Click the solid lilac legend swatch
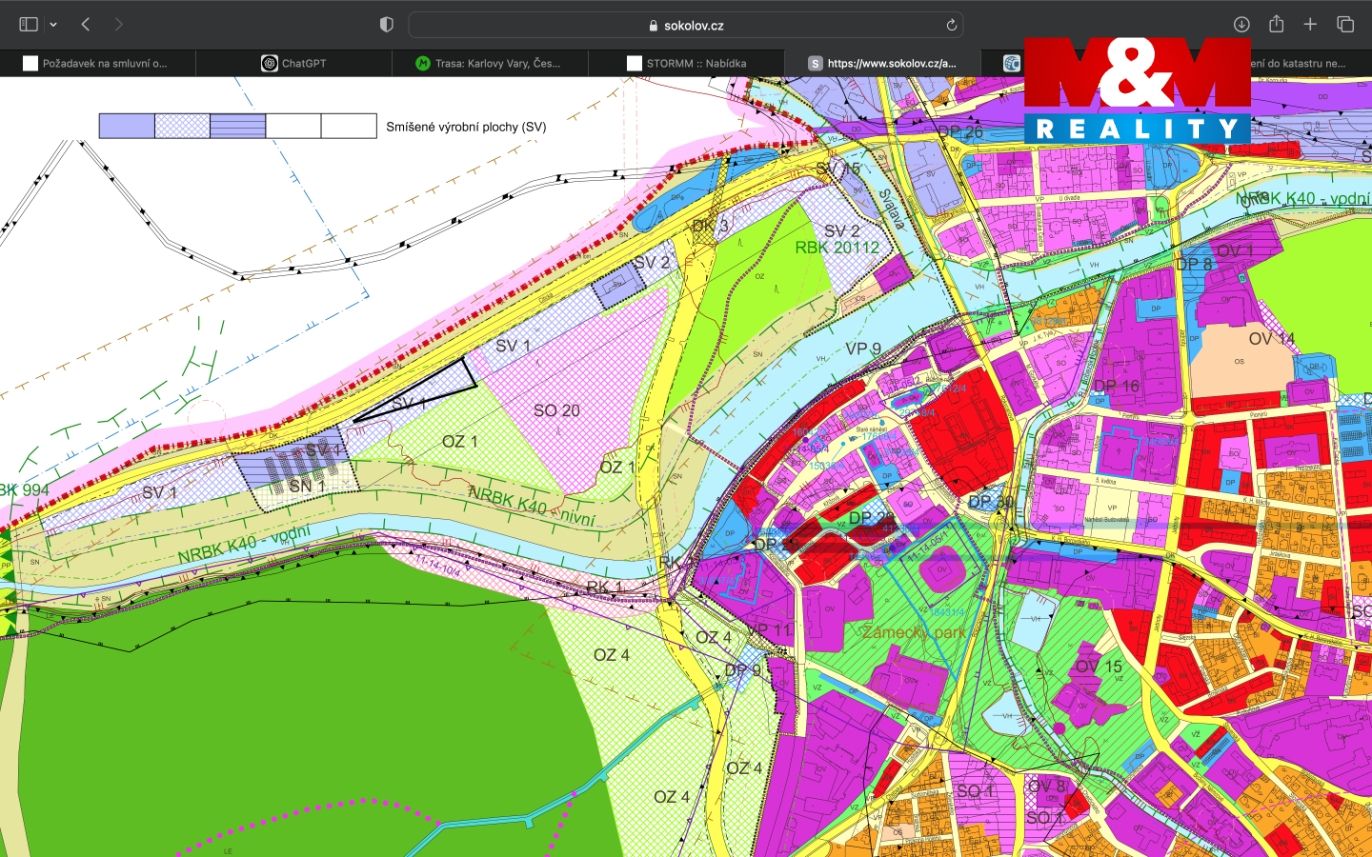Screen dimensions: 1372x857 pyautogui.click(x=127, y=126)
